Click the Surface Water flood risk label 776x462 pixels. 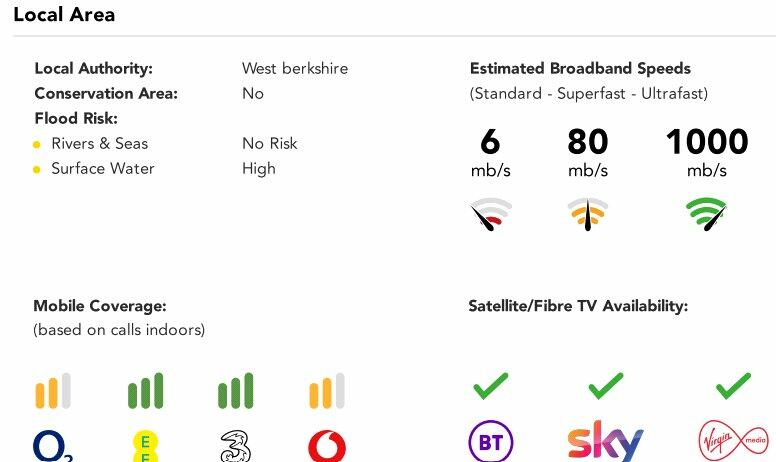pyautogui.click(x=103, y=168)
